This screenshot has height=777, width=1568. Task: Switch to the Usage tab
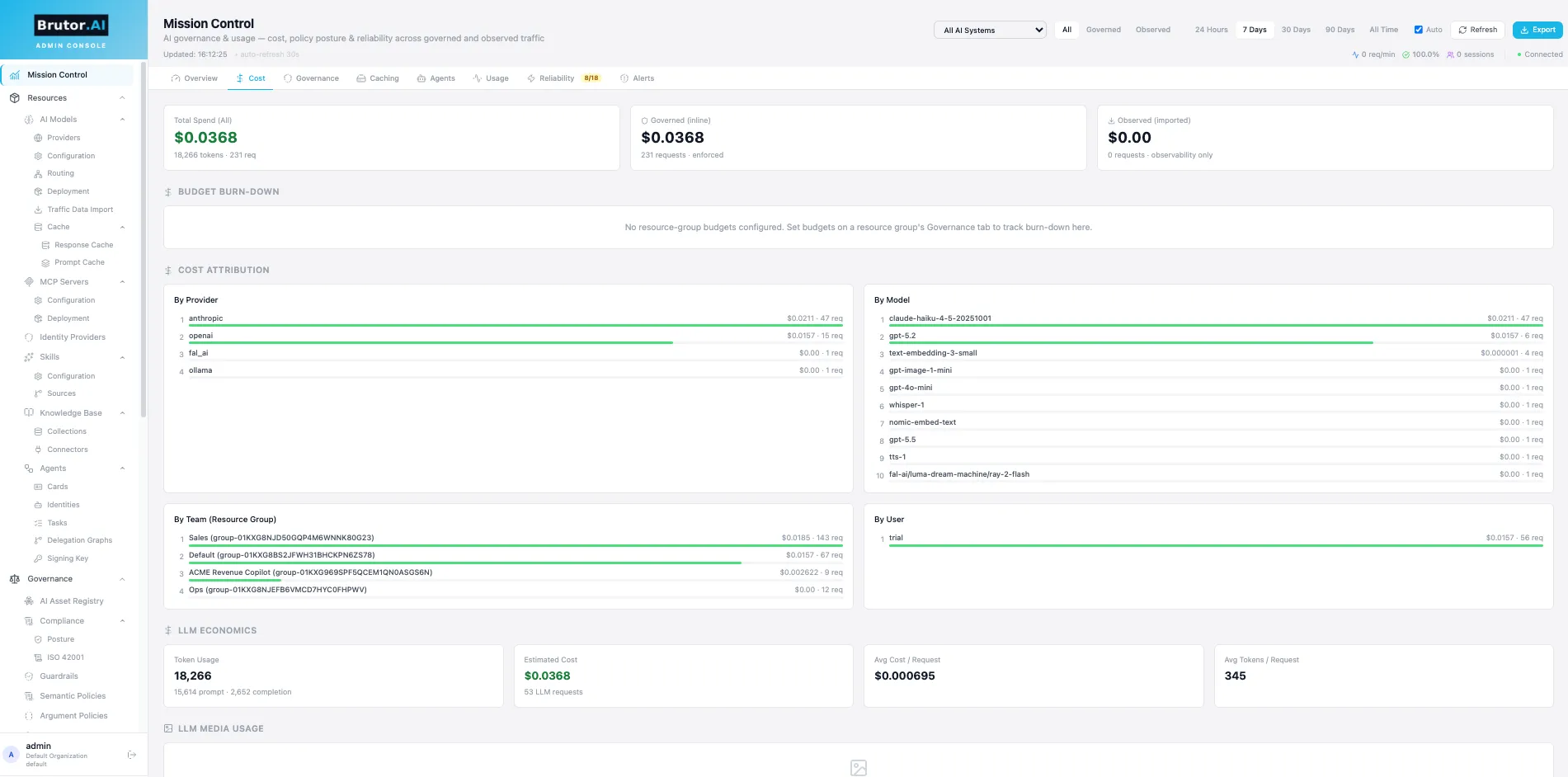(491, 78)
